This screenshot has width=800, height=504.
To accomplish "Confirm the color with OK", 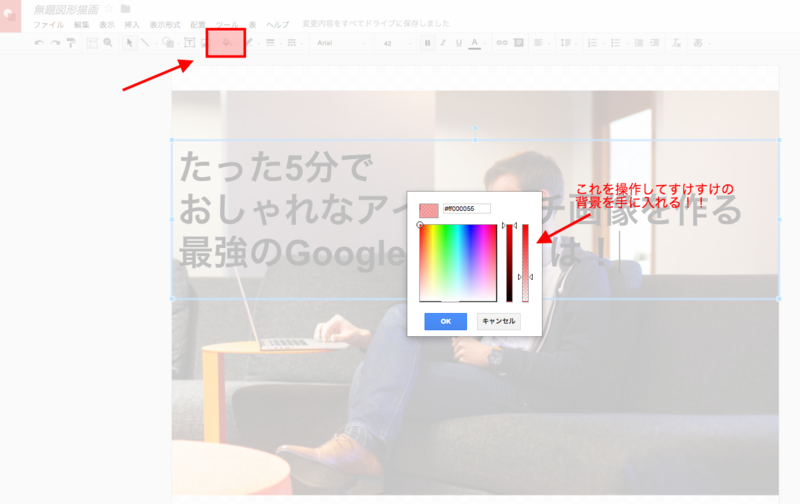I will (445, 321).
